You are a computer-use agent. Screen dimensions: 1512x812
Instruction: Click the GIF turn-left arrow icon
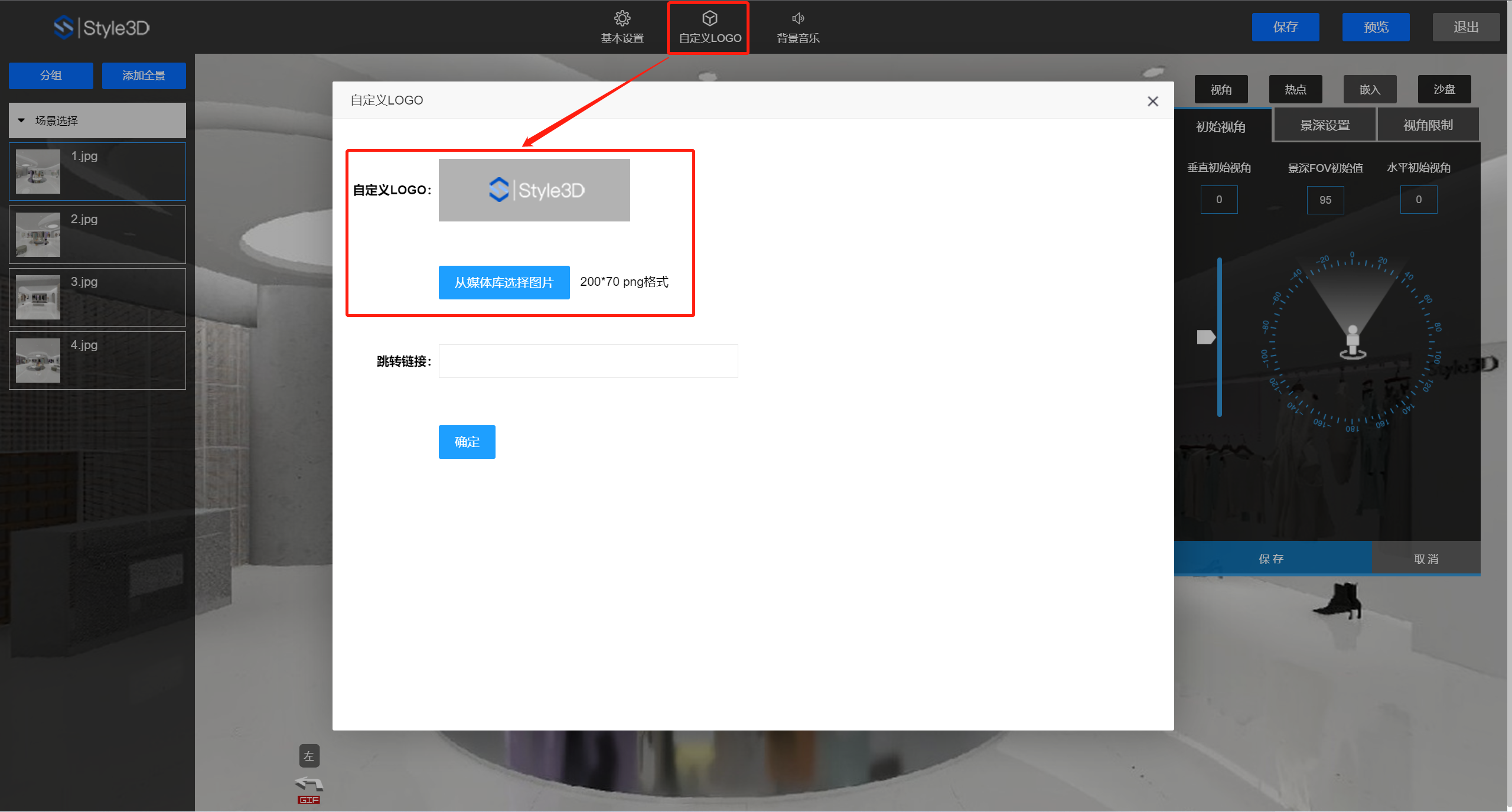pyautogui.click(x=309, y=790)
